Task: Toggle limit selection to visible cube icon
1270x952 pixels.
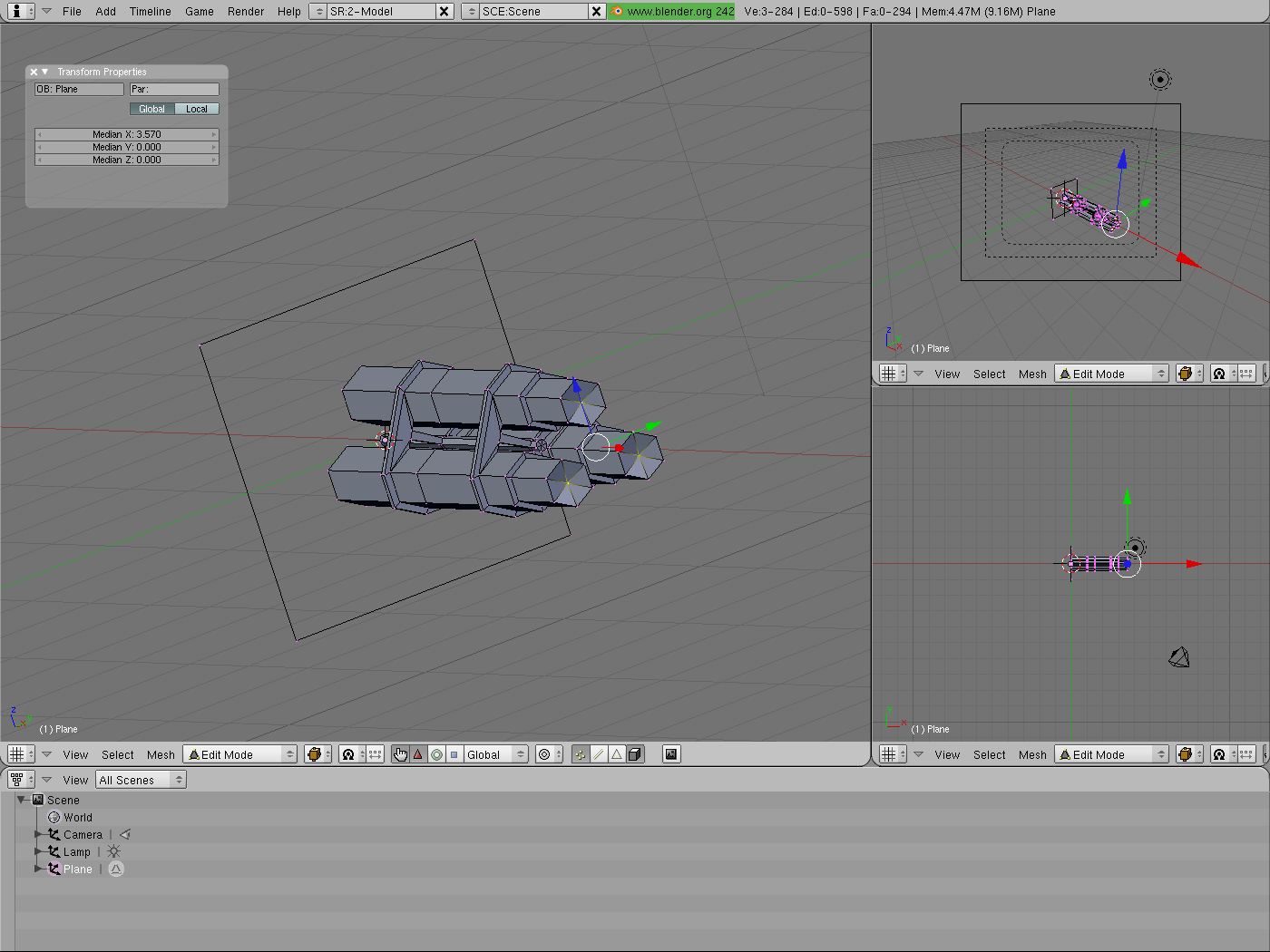Action: 635,754
